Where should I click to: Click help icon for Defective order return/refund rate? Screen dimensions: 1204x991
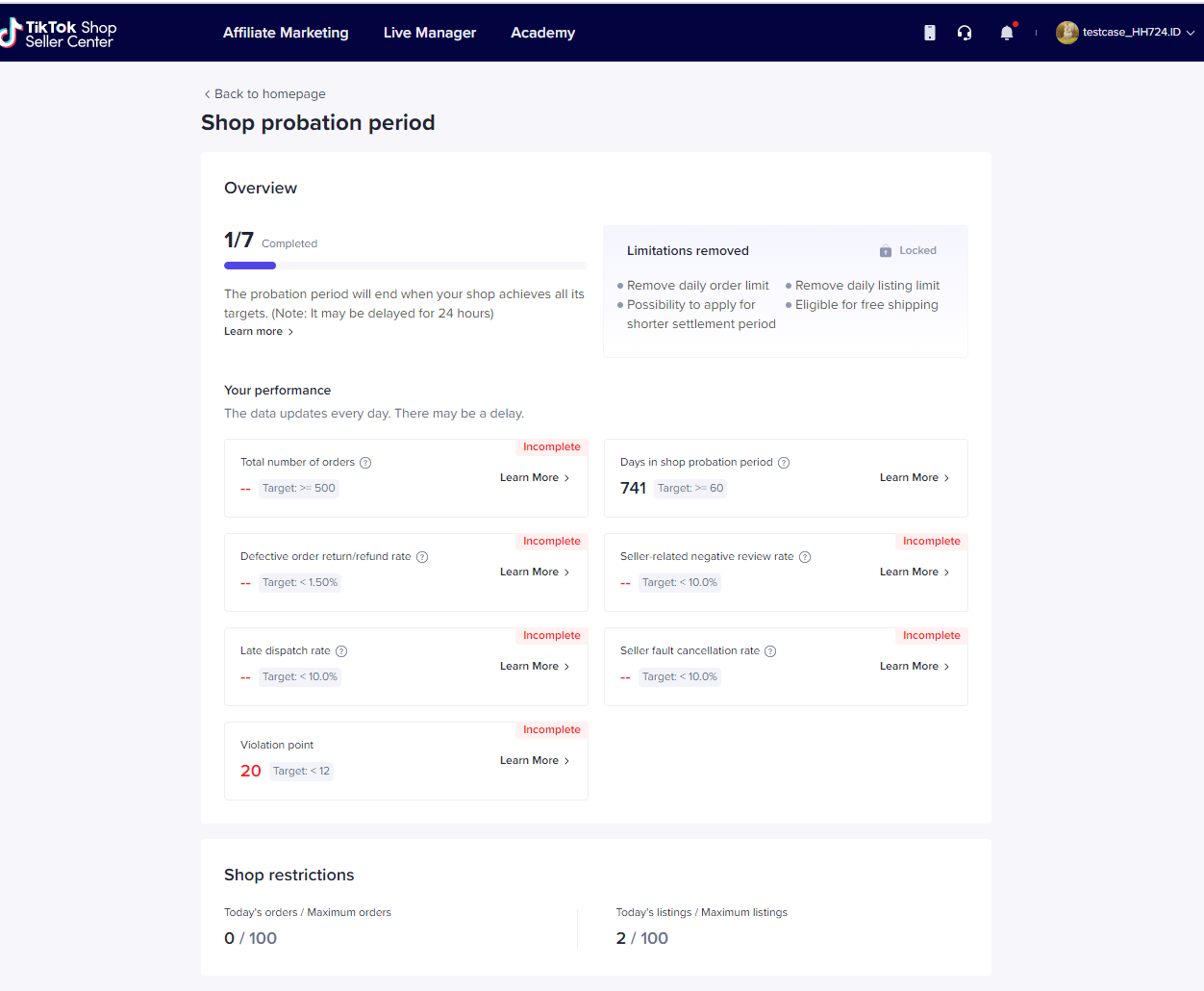422,557
